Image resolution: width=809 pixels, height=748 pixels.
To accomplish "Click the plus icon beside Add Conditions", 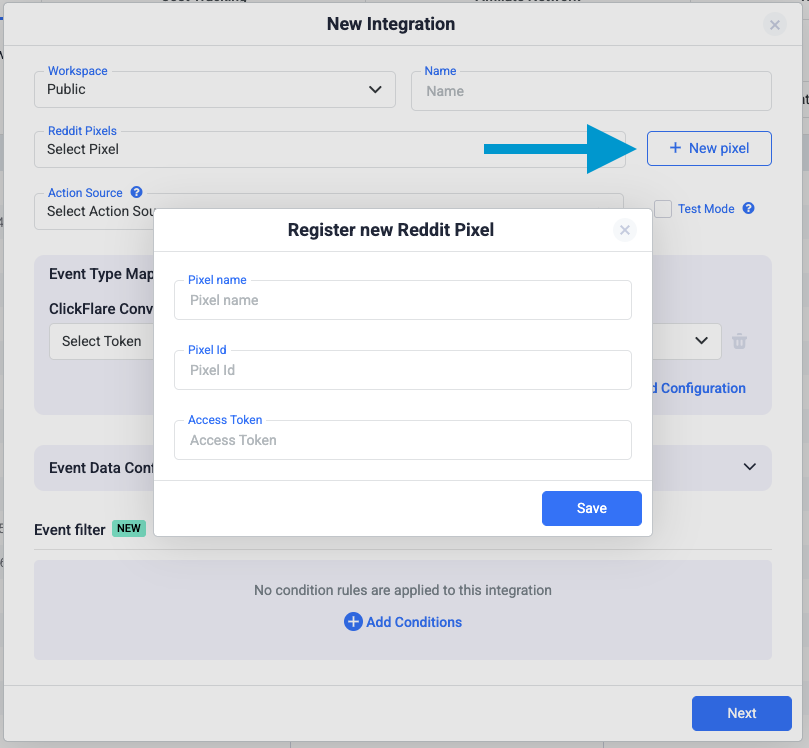I will click(353, 622).
